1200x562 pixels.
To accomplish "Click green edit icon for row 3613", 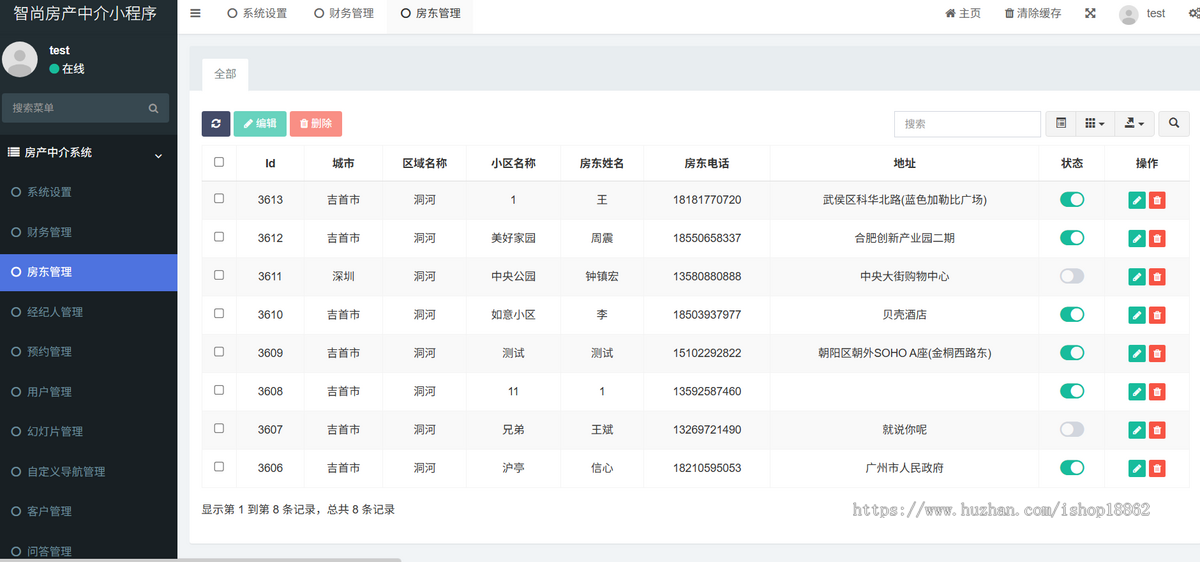I will pos(1137,200).
